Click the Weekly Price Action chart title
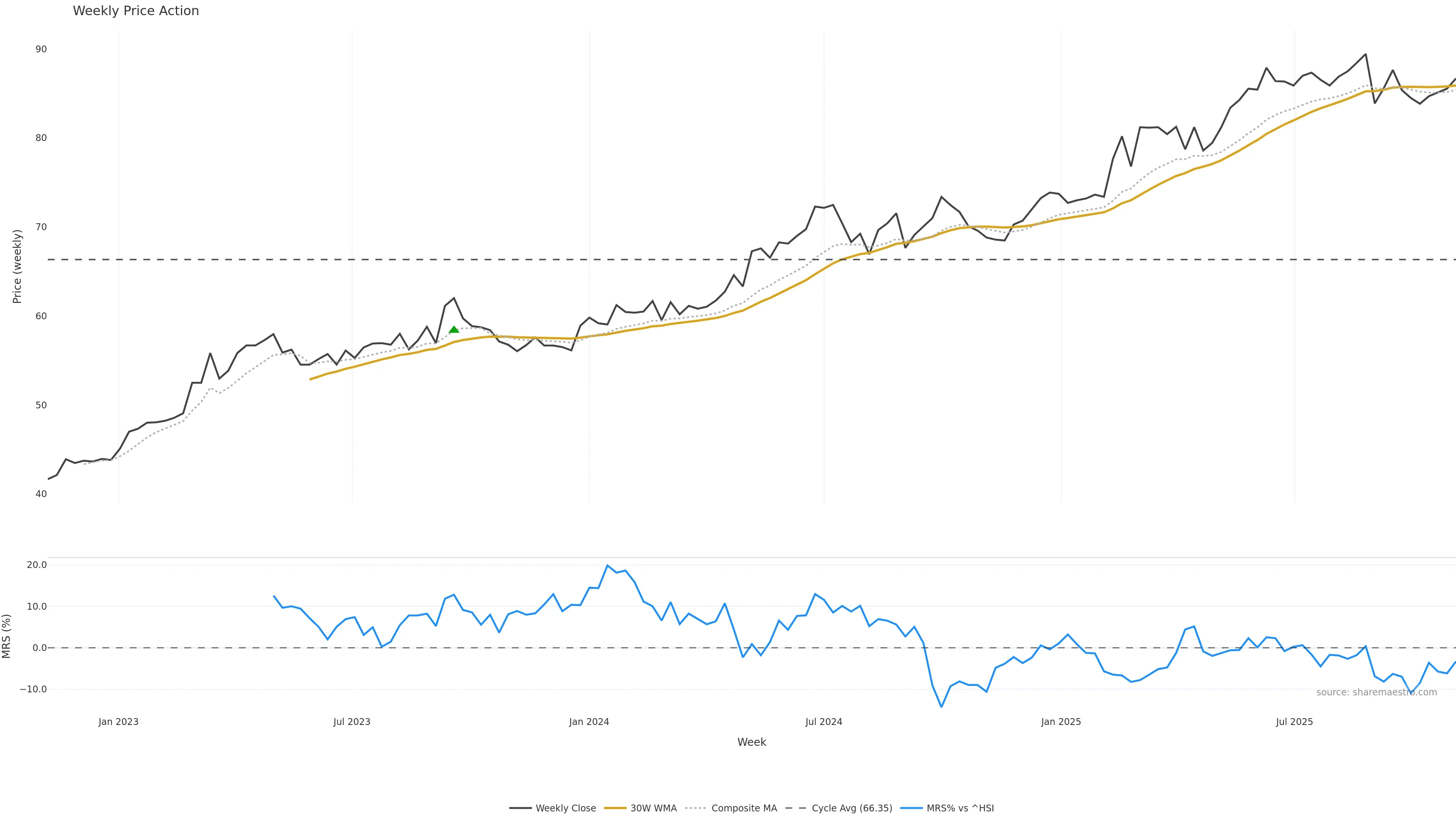The image size is (1456, 819). (x=136, y=11)
